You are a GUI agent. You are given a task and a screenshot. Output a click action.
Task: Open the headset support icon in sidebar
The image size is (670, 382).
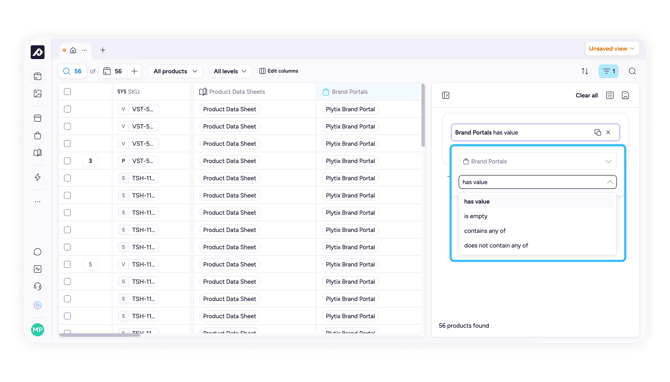click(38, 286)
